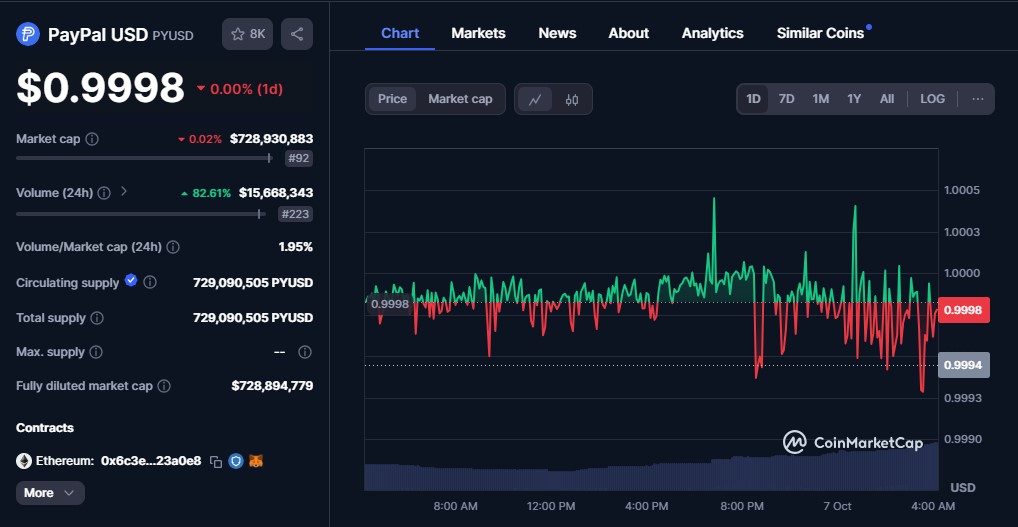Viewport: 1018px width, 527px height.
Task: Copy the Ethereum contract address
Action: [x=216, y=461]
